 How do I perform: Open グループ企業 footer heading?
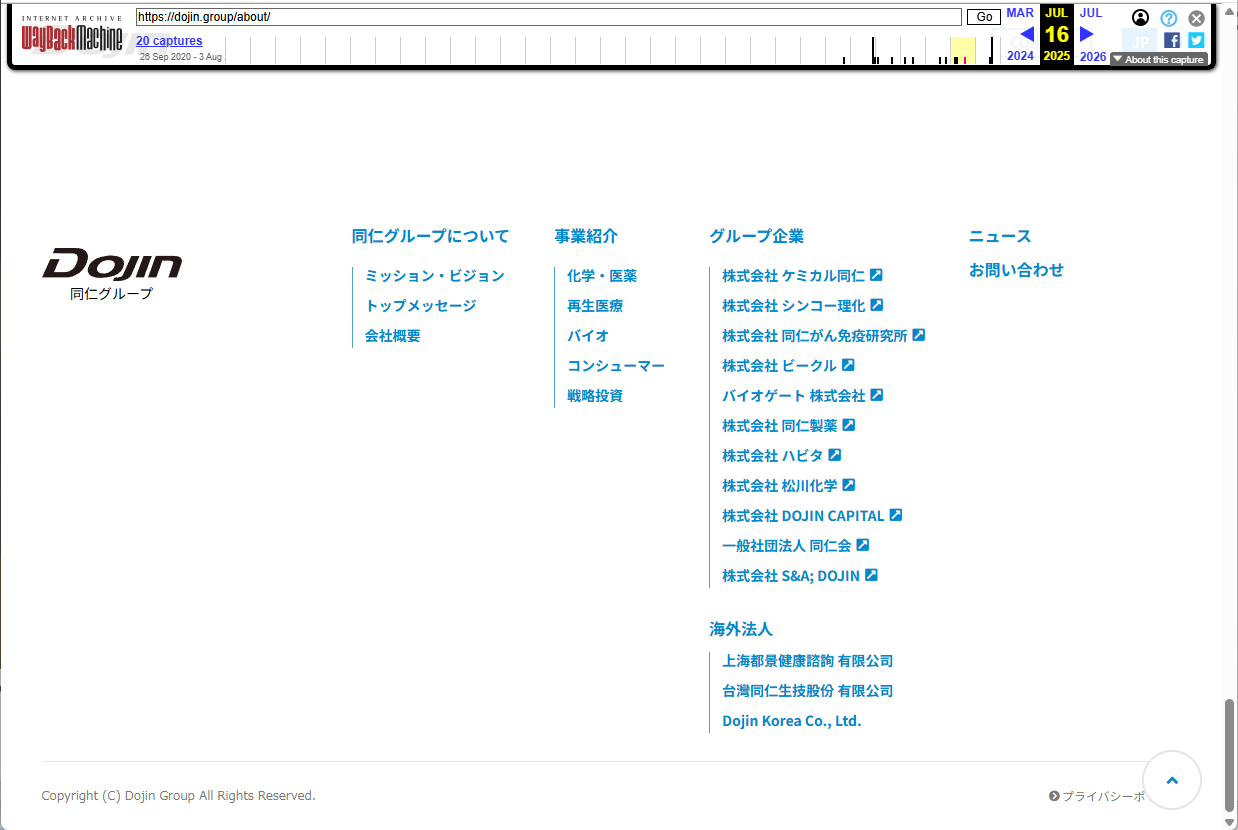(x=757, y=236)
